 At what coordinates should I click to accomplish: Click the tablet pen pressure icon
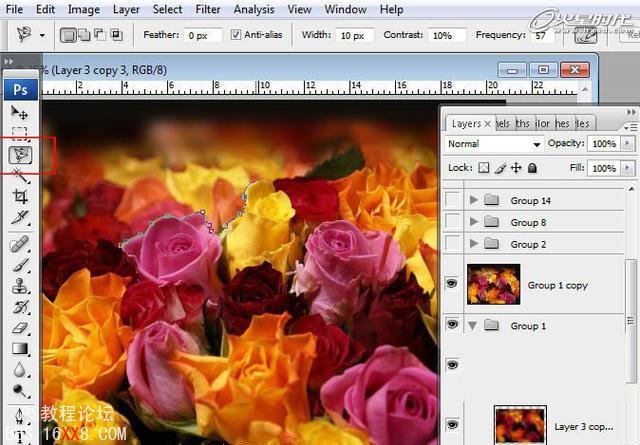[x=586, y=36]
